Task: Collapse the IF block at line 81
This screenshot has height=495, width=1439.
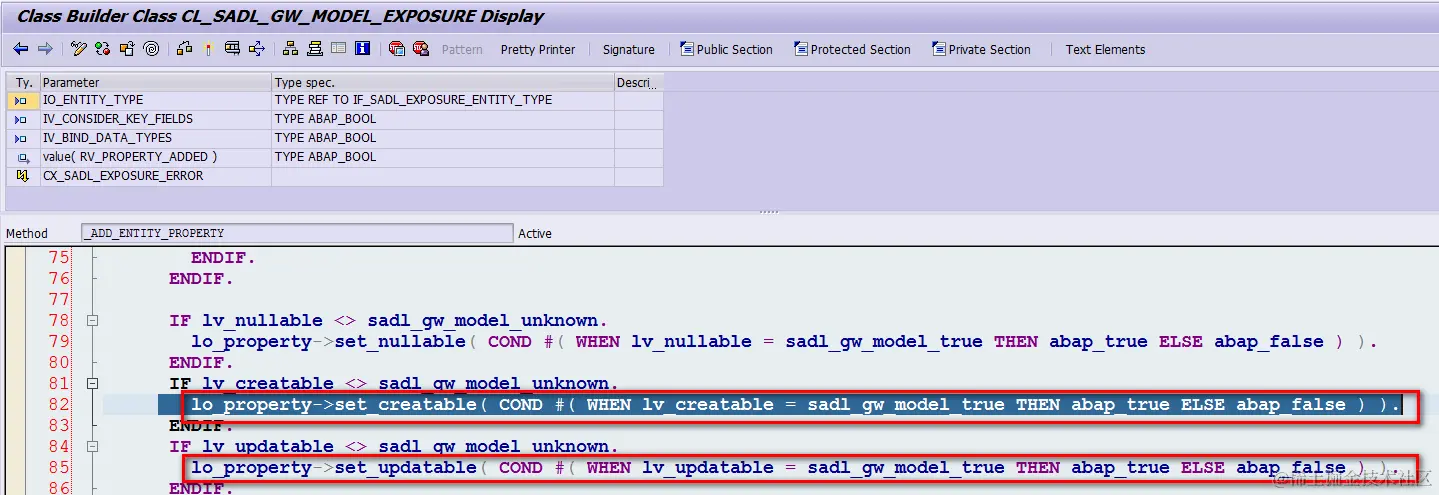Action: [x=92, y=384]
